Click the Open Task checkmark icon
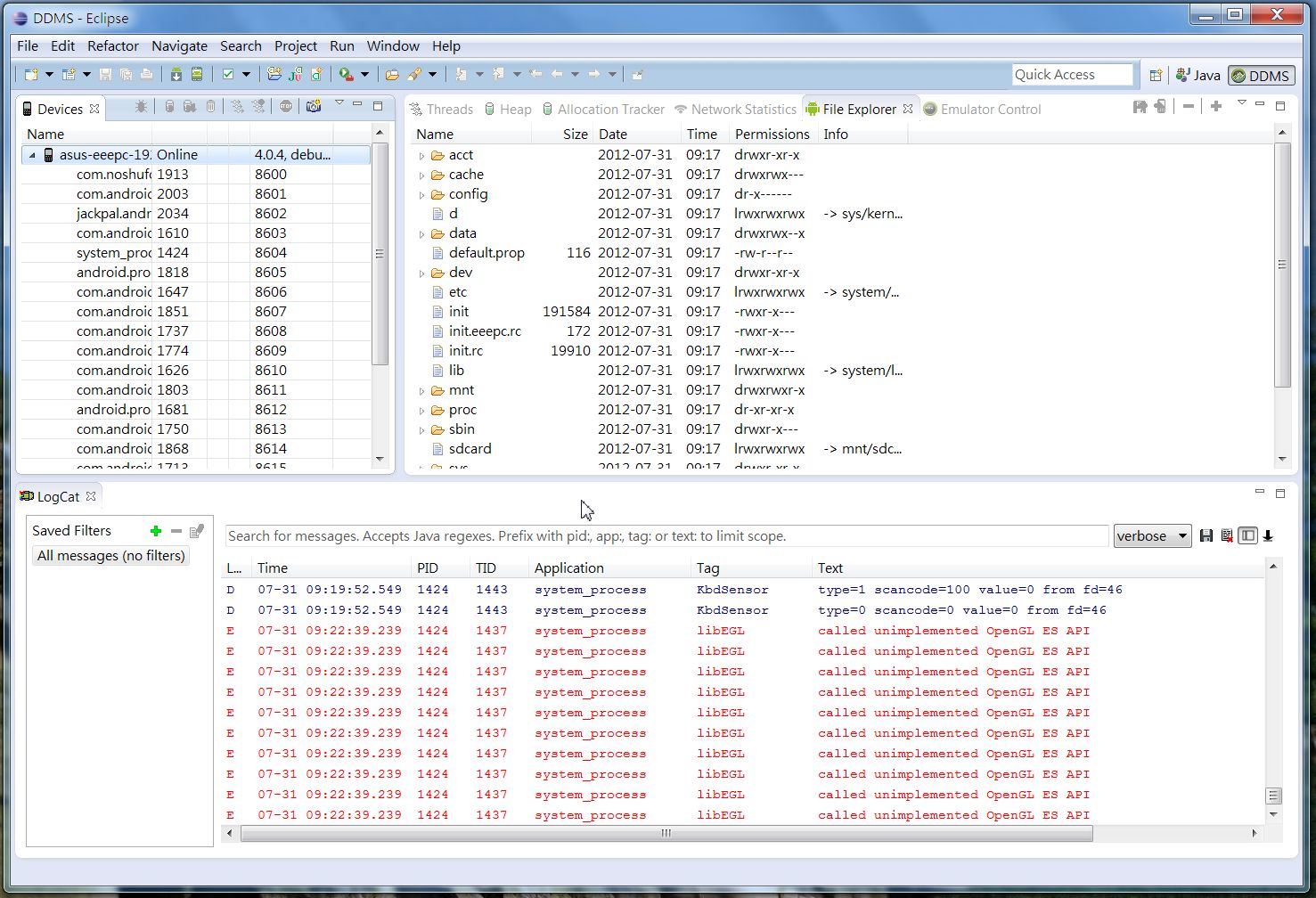Viewport: 1316px width, 898px height. click(x=228, y=75)
